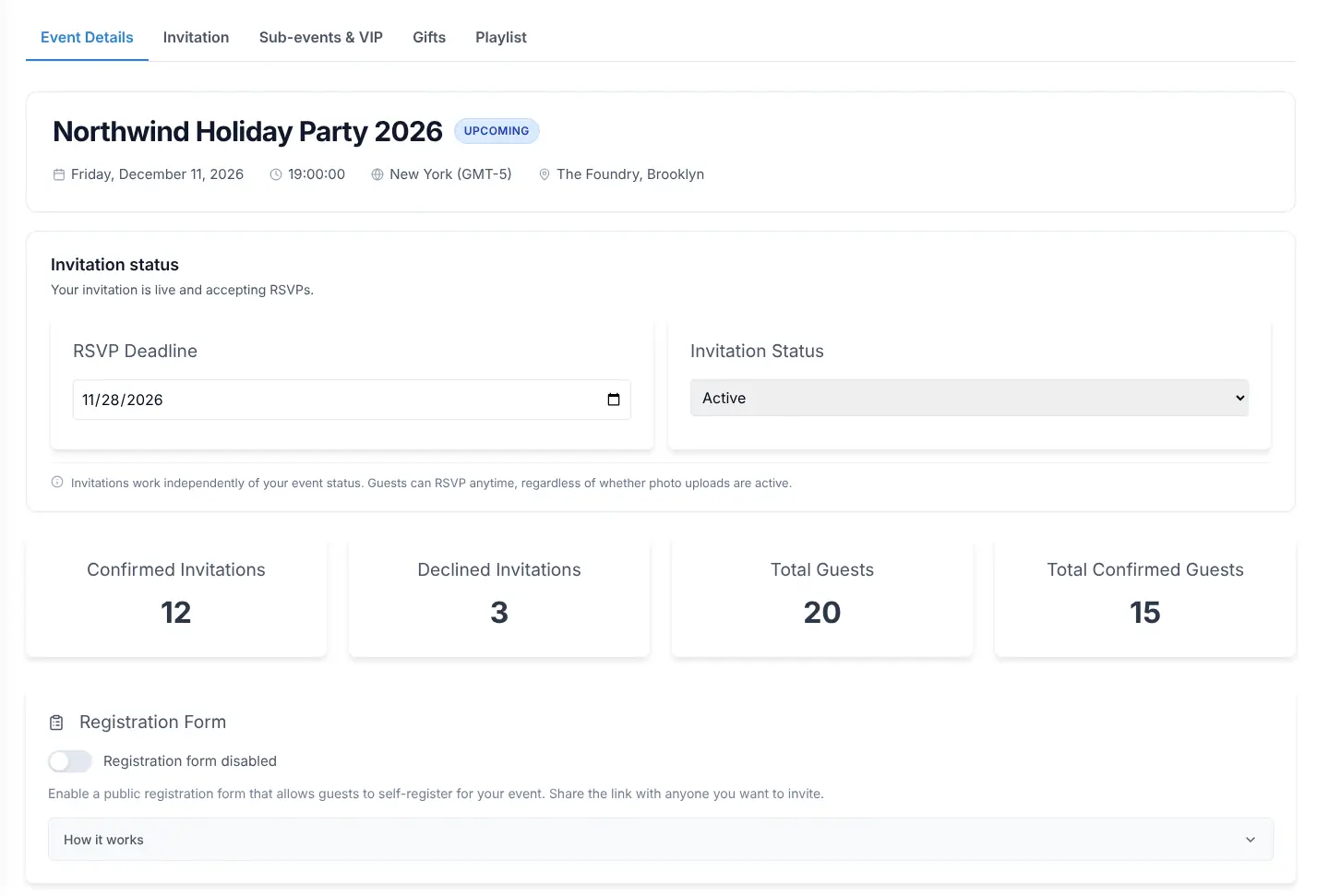This screenshot has height=896, width=1329.
Task: Open the Invitation Status dropdown
Action: point(969,398)
